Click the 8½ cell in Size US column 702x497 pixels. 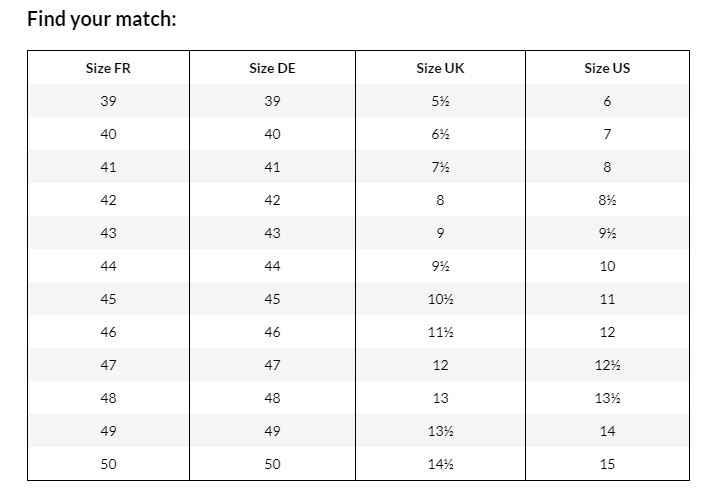coord(607,200)
